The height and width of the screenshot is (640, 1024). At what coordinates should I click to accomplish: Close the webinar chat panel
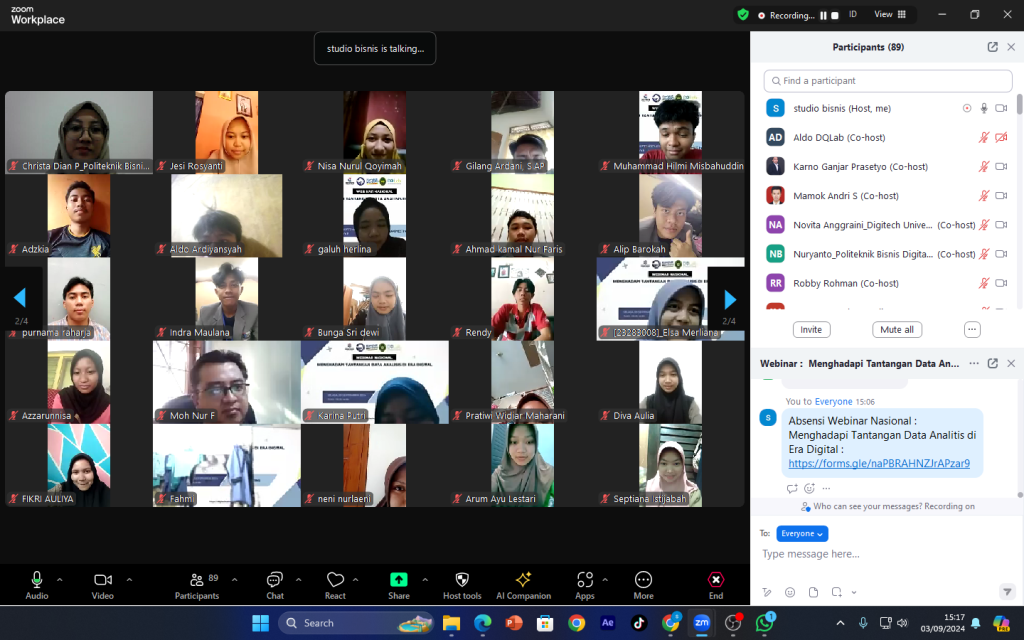[x=1011, y=363]
